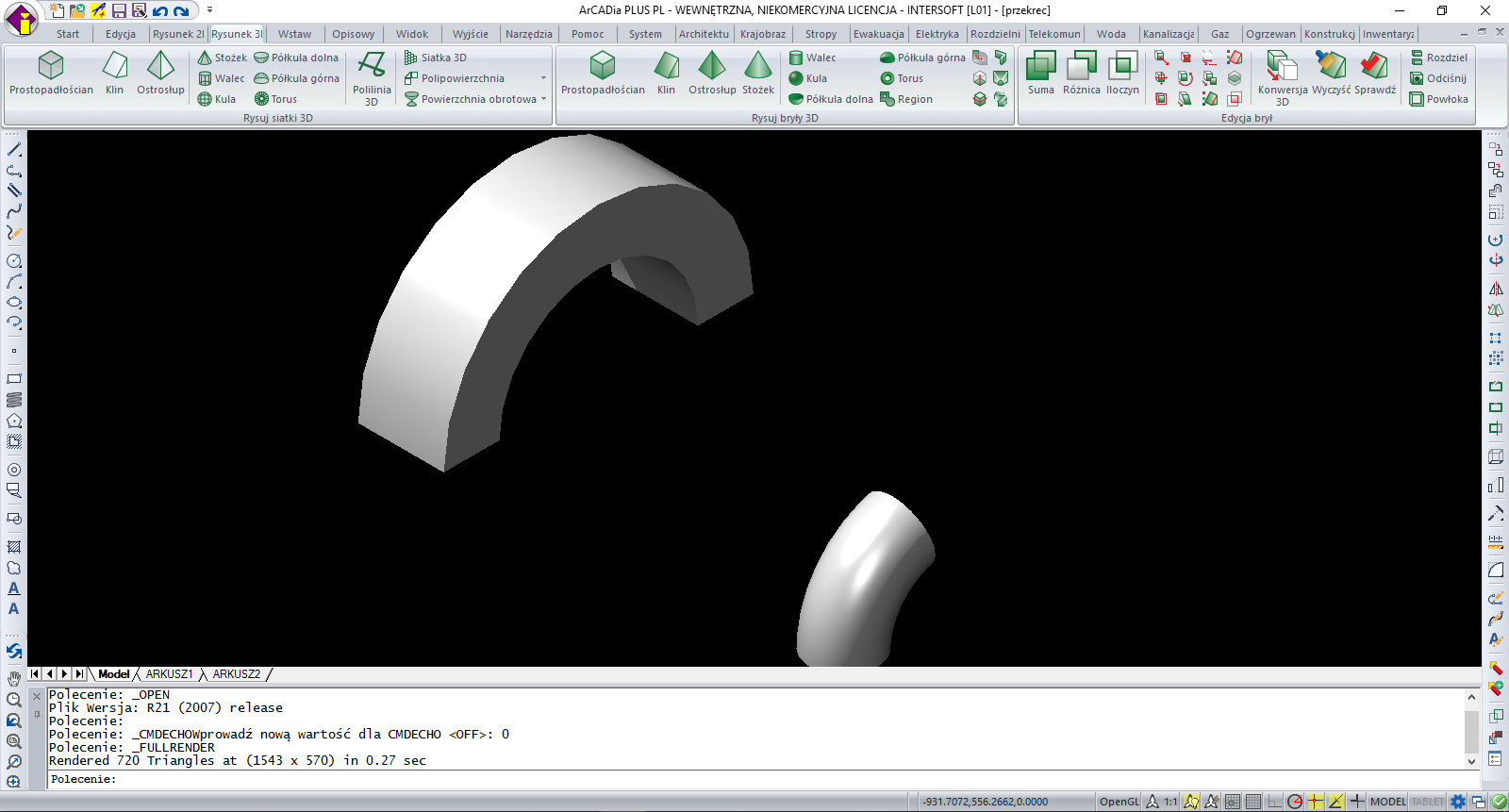Click the Rozdziel button
The image size is (1509, 812).
pos(1438,58)
